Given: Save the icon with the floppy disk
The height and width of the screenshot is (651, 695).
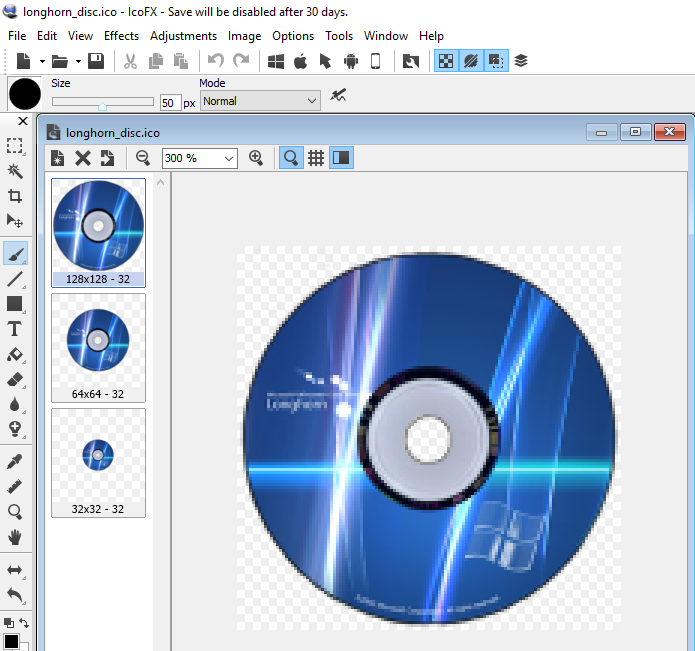Looking at the screenshot, I should coord(96,61).
